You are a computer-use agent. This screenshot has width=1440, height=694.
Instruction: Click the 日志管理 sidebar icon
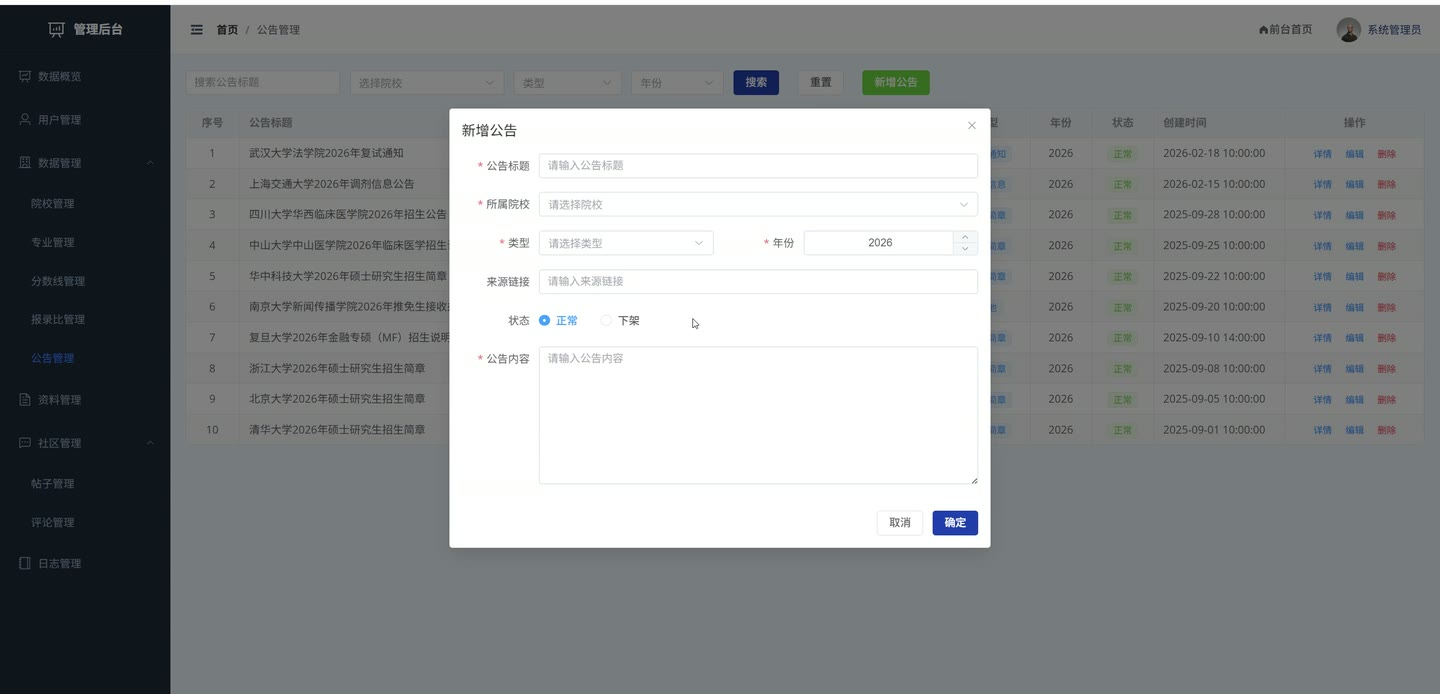pyautogui.click(x=25, y=563)
